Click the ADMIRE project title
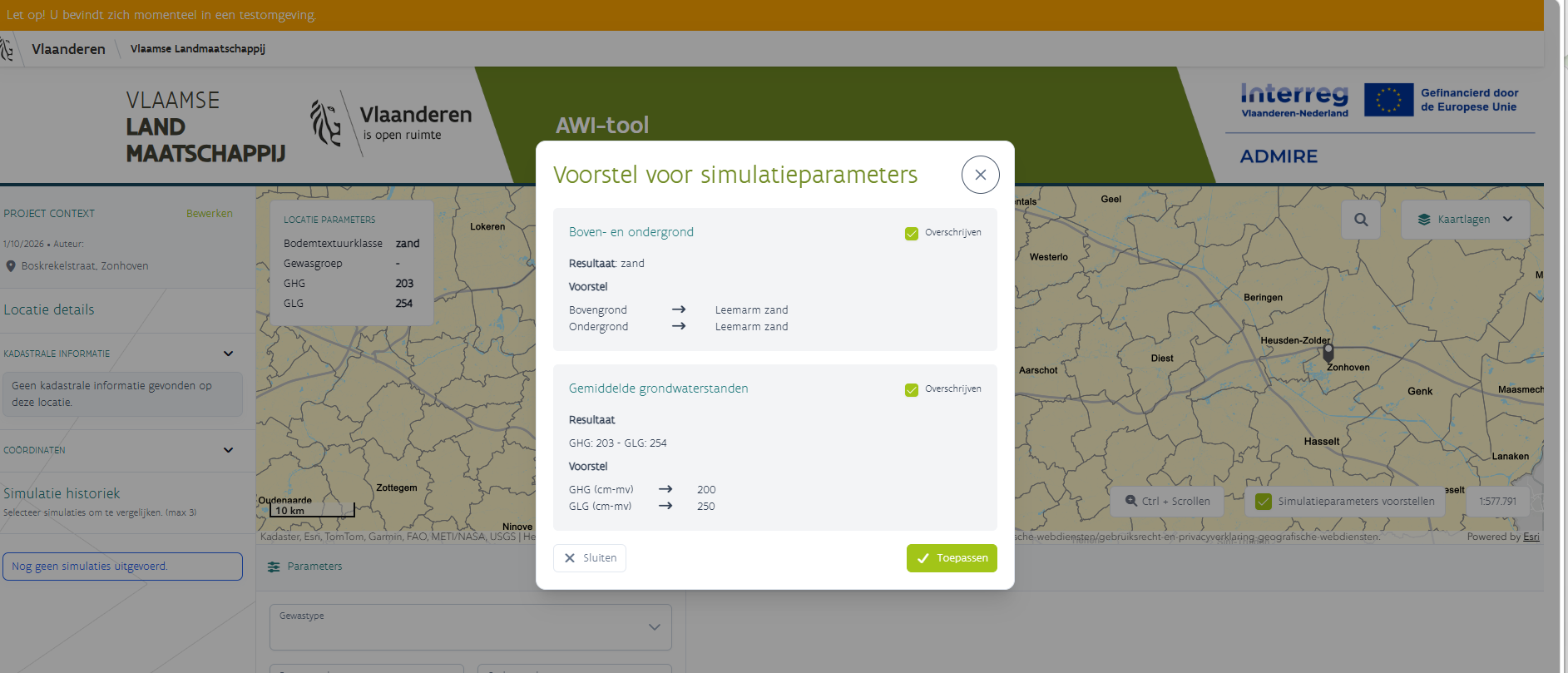Screen dimensions: 1568x673 click(1279, 156)
